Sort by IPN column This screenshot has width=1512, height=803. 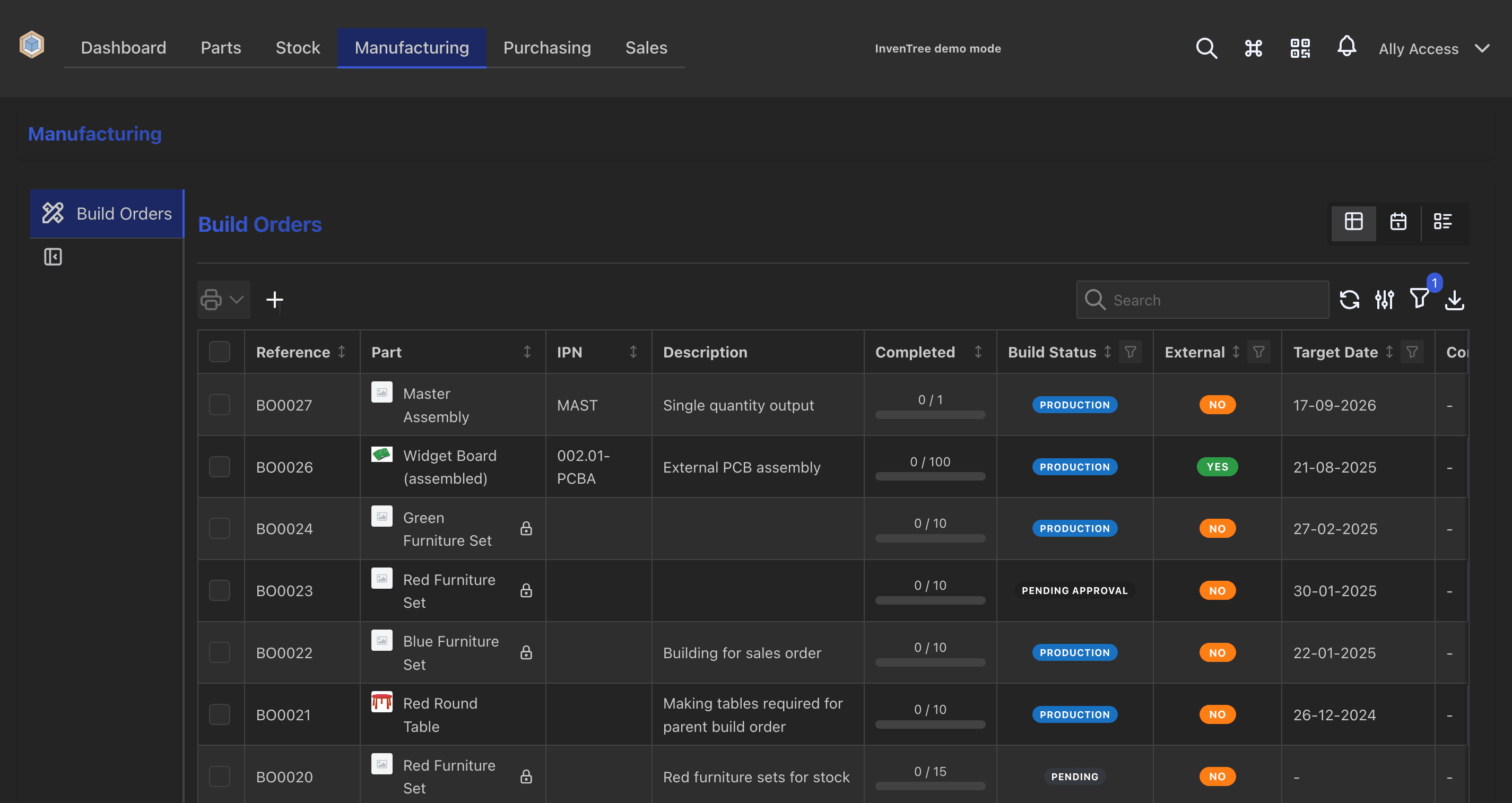pyautogui.click(x=633, y=352)
